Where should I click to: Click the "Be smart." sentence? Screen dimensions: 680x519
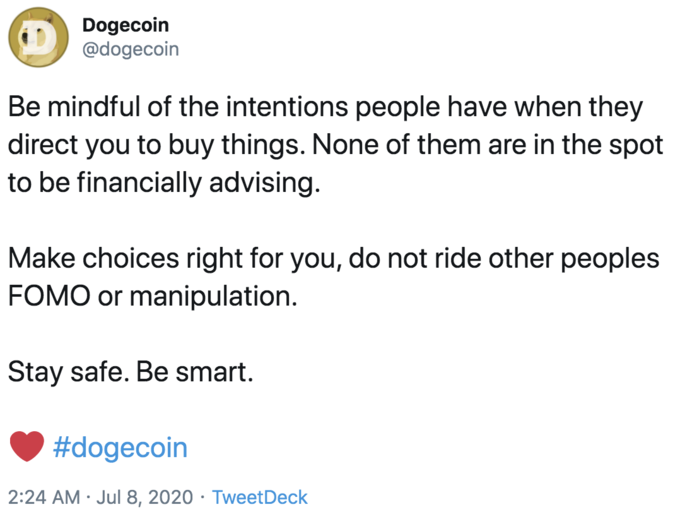(195, 372)
